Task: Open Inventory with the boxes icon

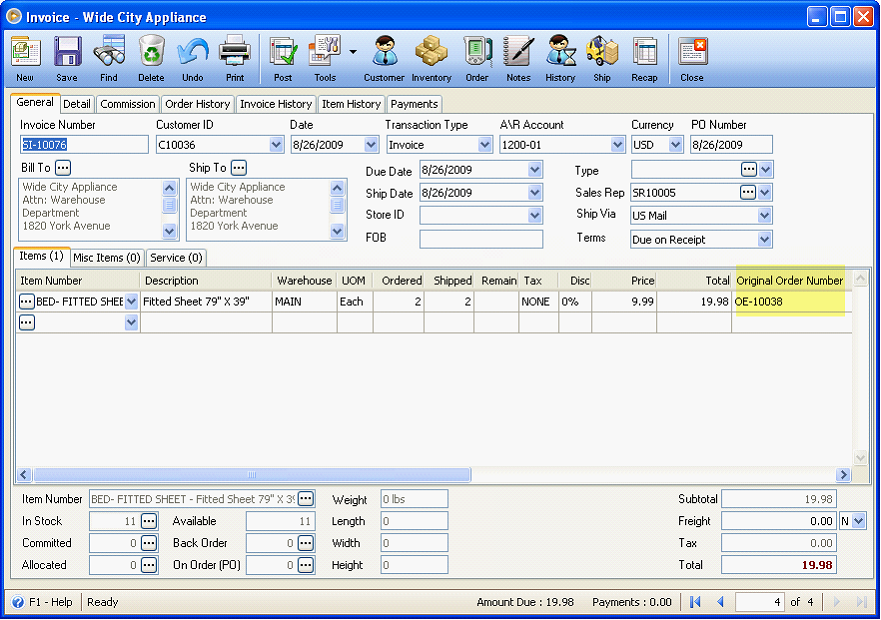Action: (432, 58)
